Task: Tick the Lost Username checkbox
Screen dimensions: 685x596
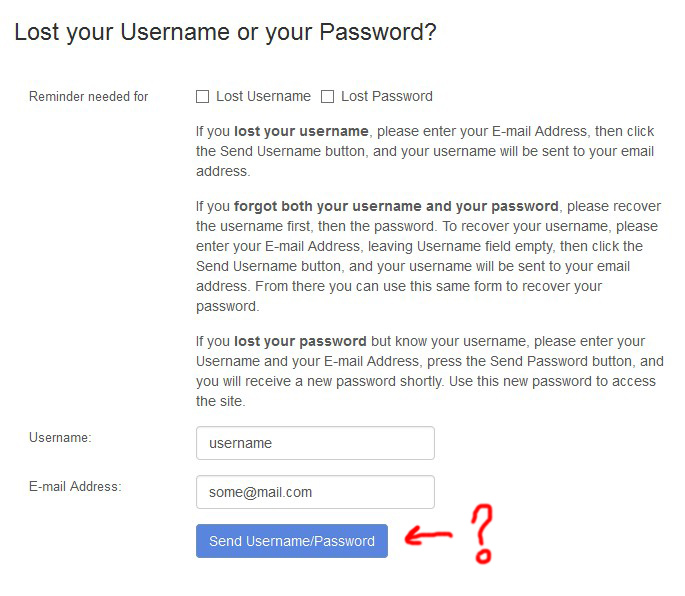Action: pos(202,97)
